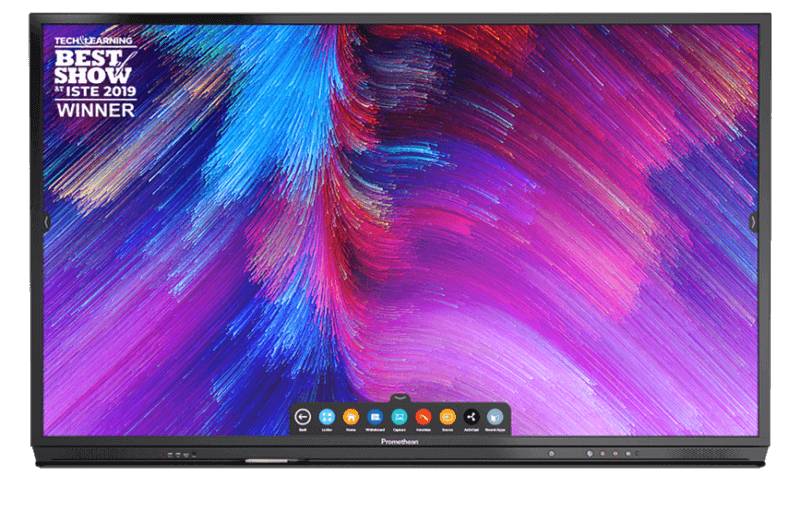Screen dimensions: 800x511
Task: Click the Back label under the arrow icon
Action: [302, 429]
